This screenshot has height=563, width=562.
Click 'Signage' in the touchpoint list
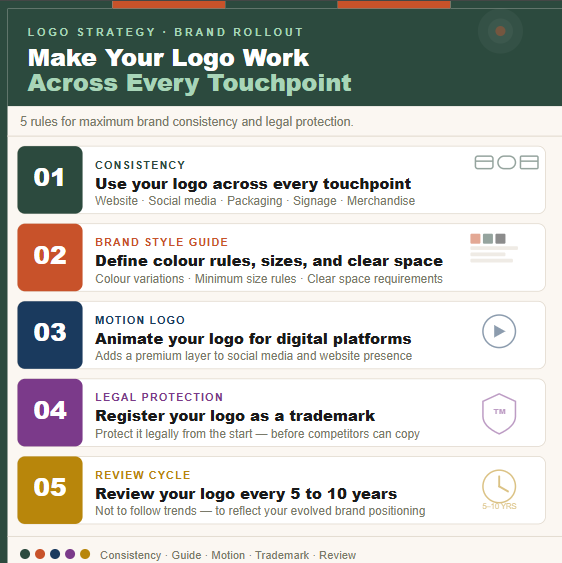[315, 201]
